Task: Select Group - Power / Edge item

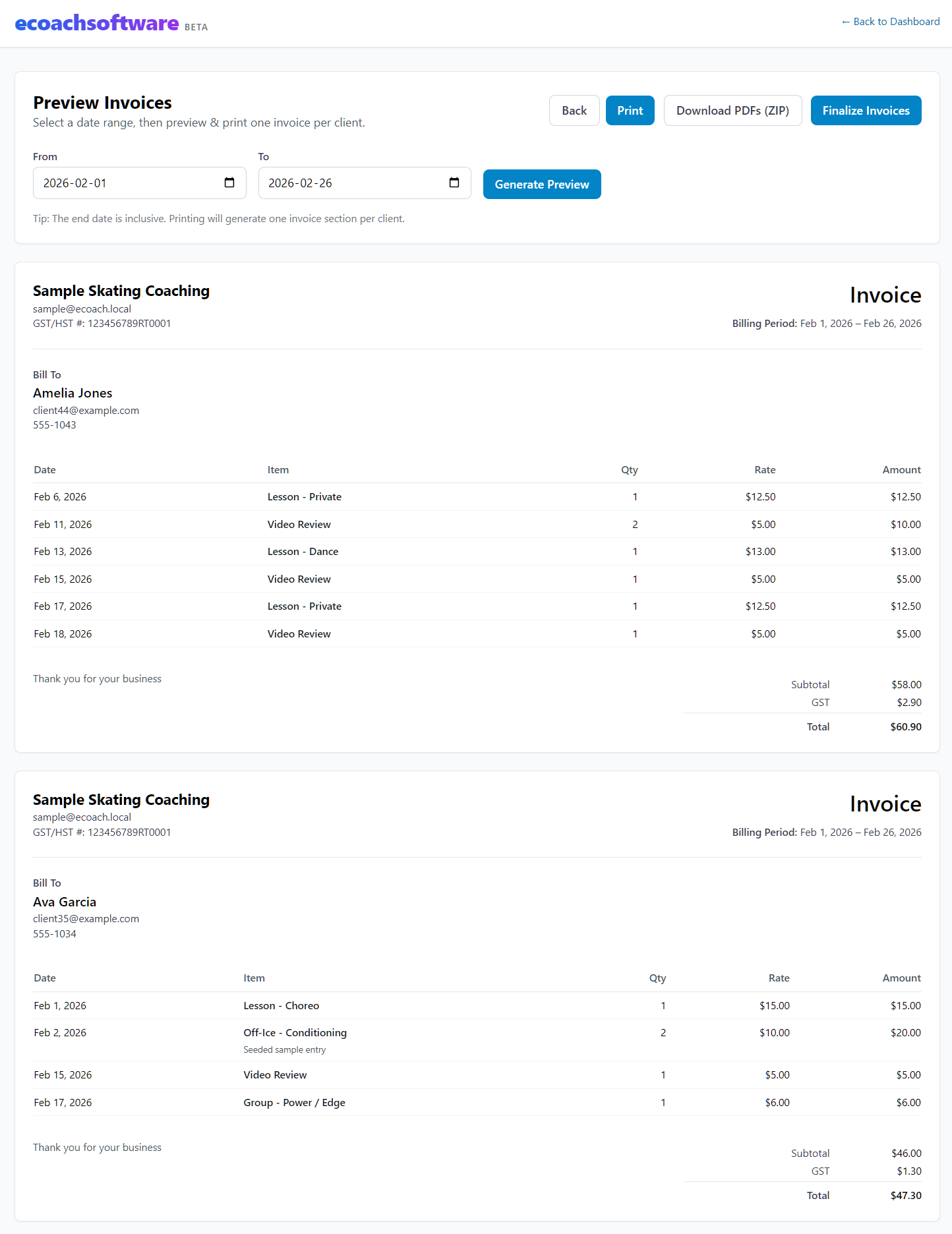Action: [x=294, y=1103]
